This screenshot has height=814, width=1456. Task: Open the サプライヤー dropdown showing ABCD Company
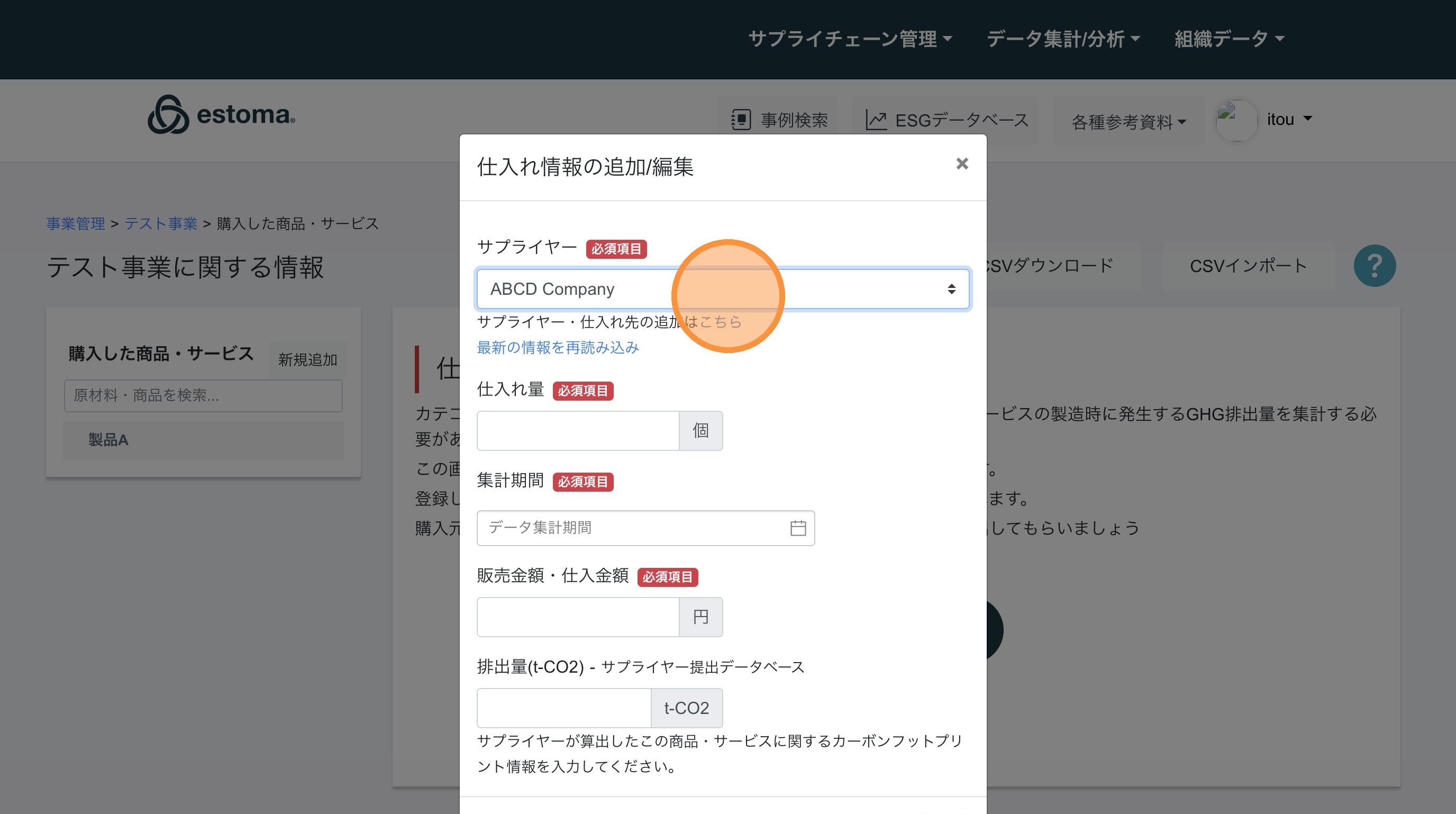pos(723,289)
